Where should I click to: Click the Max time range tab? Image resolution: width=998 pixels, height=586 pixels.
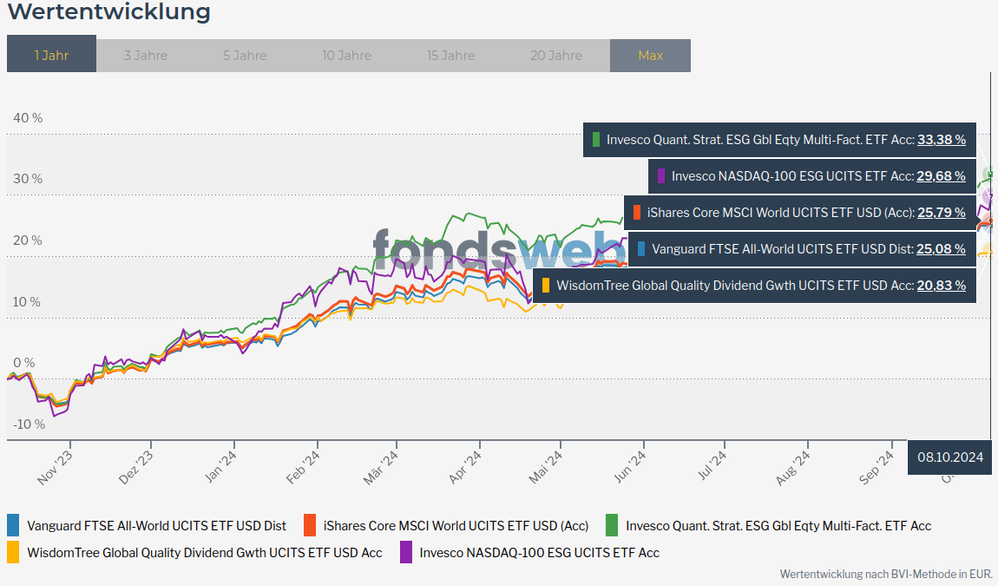(650, 55)
